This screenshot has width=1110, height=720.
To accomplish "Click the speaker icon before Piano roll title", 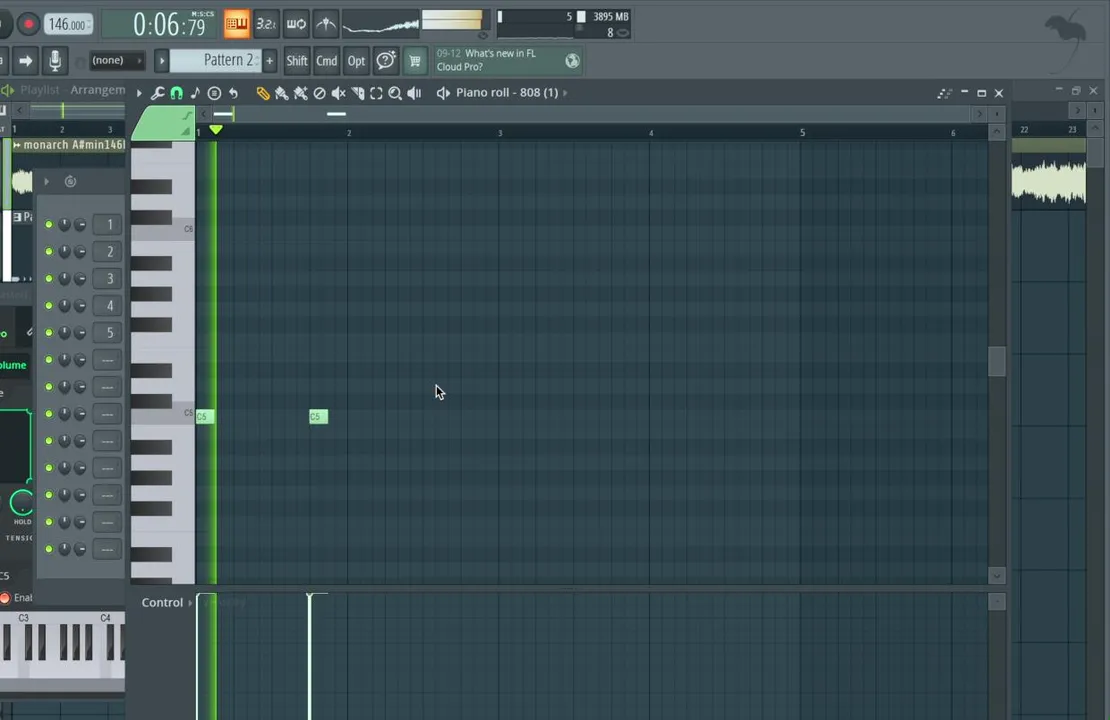I will click(443, 93).
